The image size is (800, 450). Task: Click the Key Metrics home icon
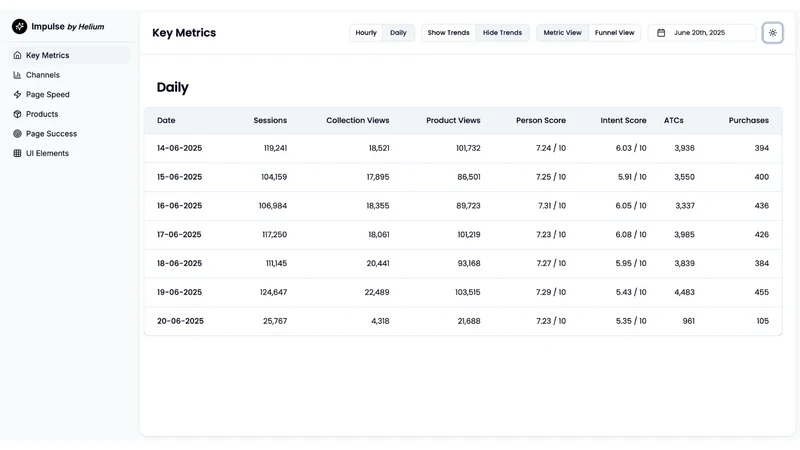pos(17,55)
